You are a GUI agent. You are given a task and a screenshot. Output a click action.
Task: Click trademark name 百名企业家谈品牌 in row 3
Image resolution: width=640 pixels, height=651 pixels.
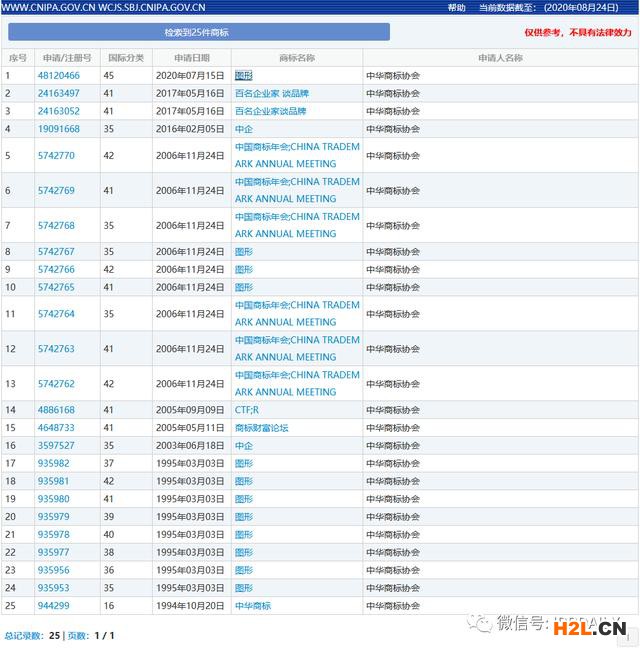click(271, 111)
